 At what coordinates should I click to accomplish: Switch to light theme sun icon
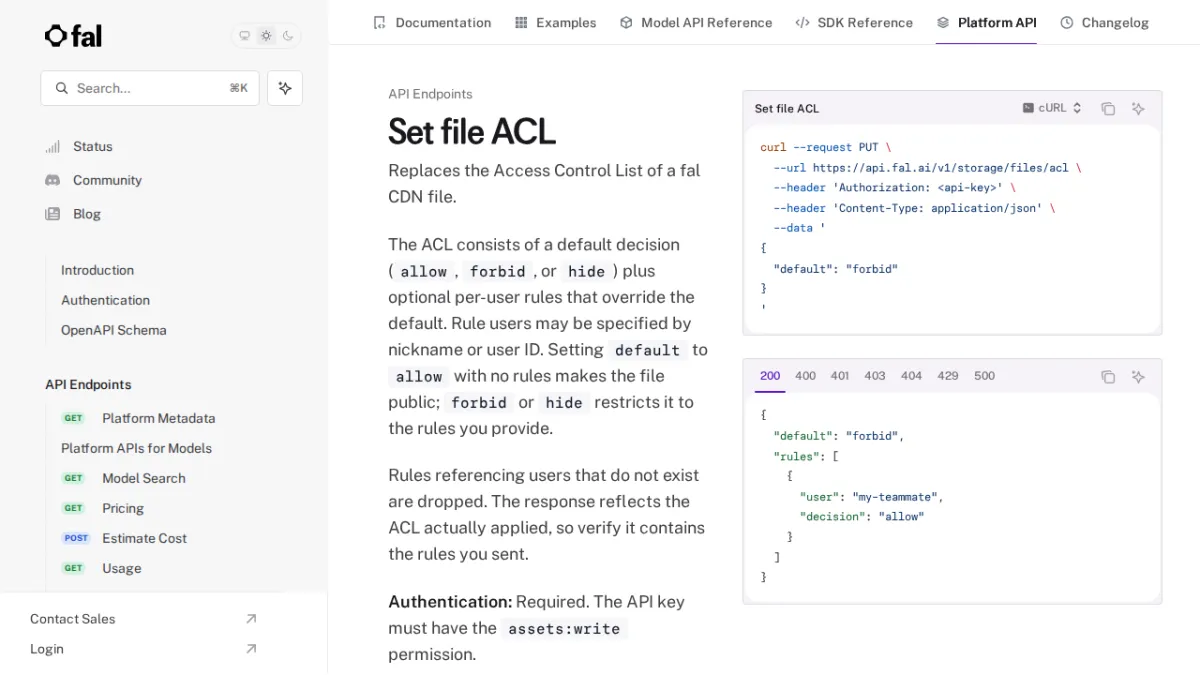[x=266, y=36]
